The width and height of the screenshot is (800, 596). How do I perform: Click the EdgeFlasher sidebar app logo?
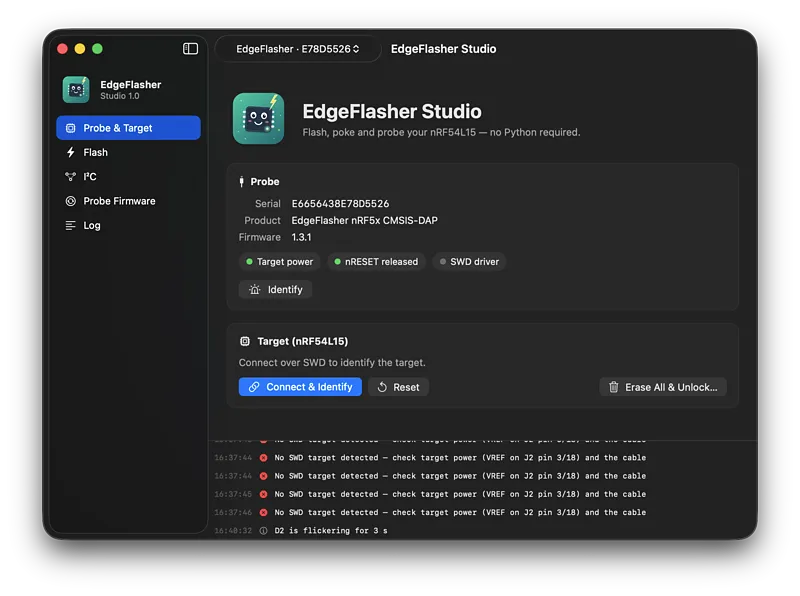(76, 90)
